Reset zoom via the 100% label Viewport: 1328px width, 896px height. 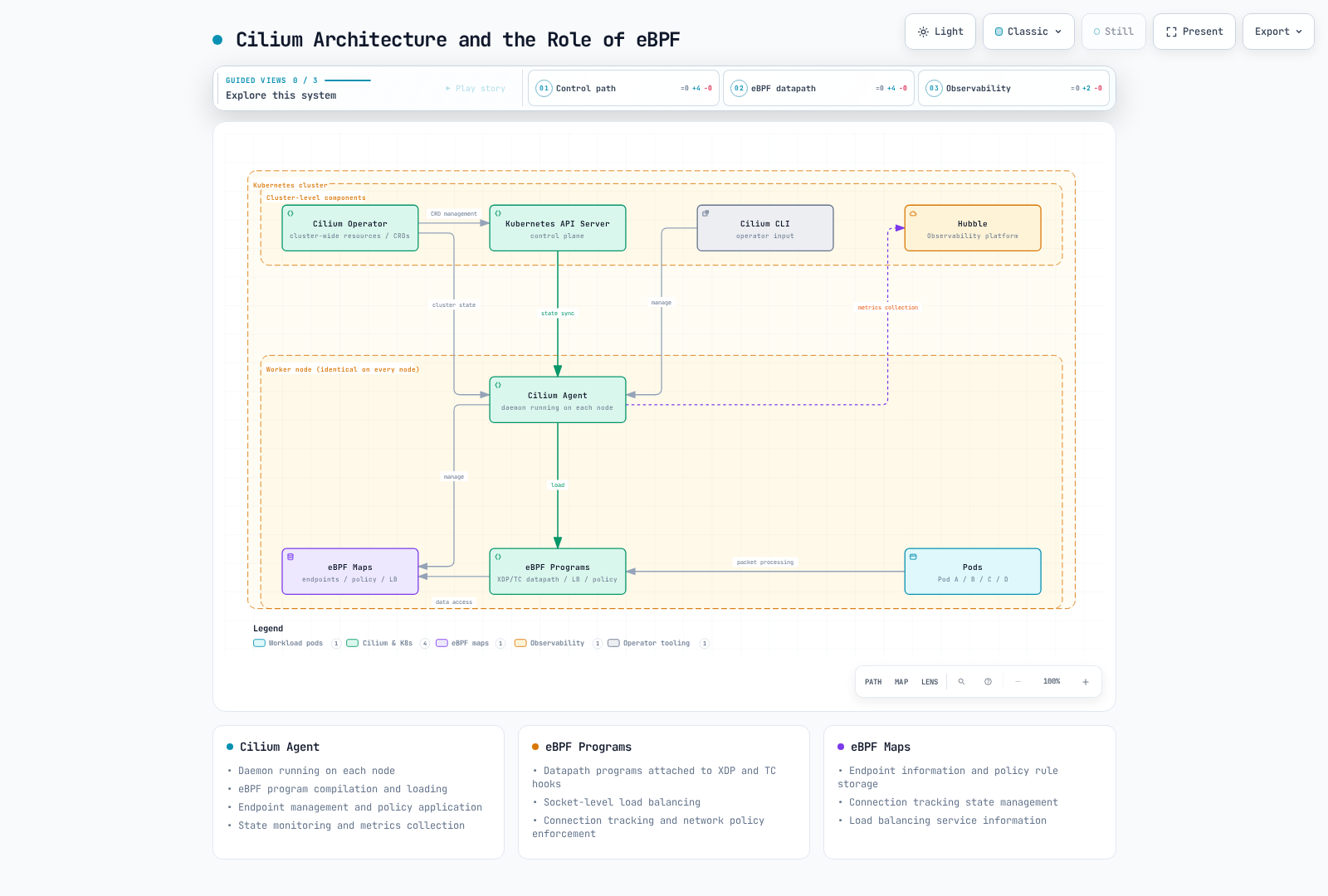tap(1052, 682)
